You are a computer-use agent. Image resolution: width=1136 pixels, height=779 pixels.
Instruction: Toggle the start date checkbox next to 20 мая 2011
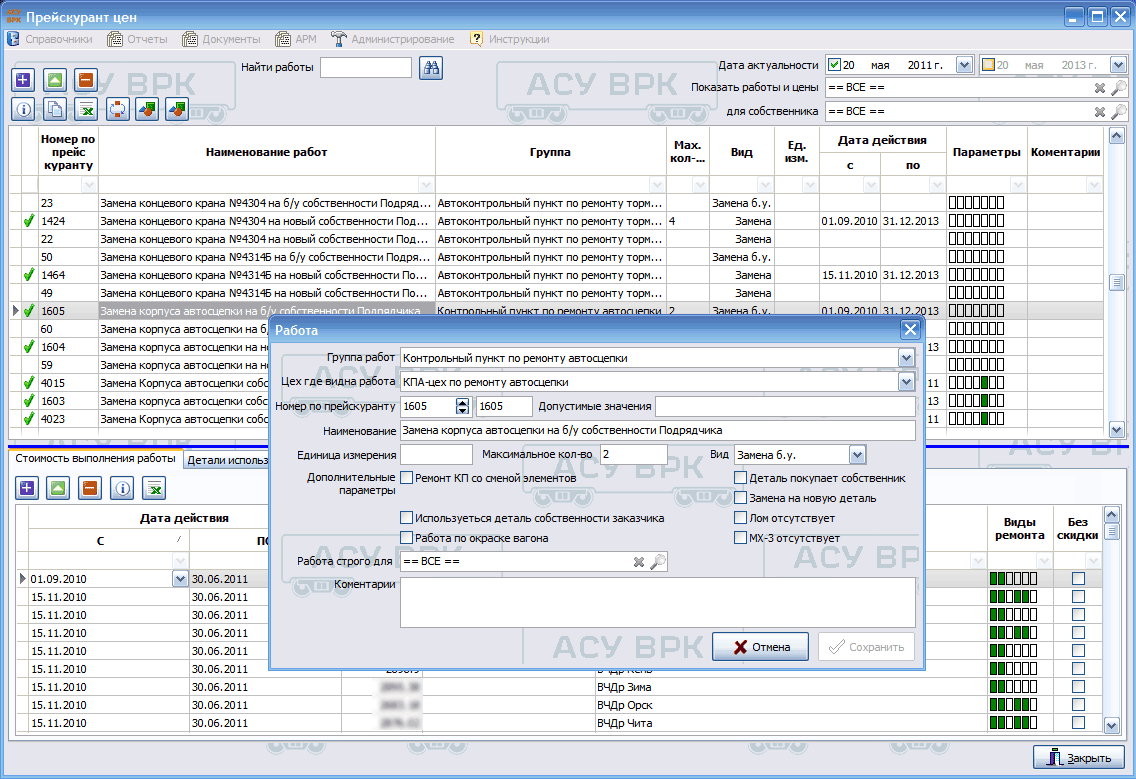pyautogui.click(x=835, y=64)
